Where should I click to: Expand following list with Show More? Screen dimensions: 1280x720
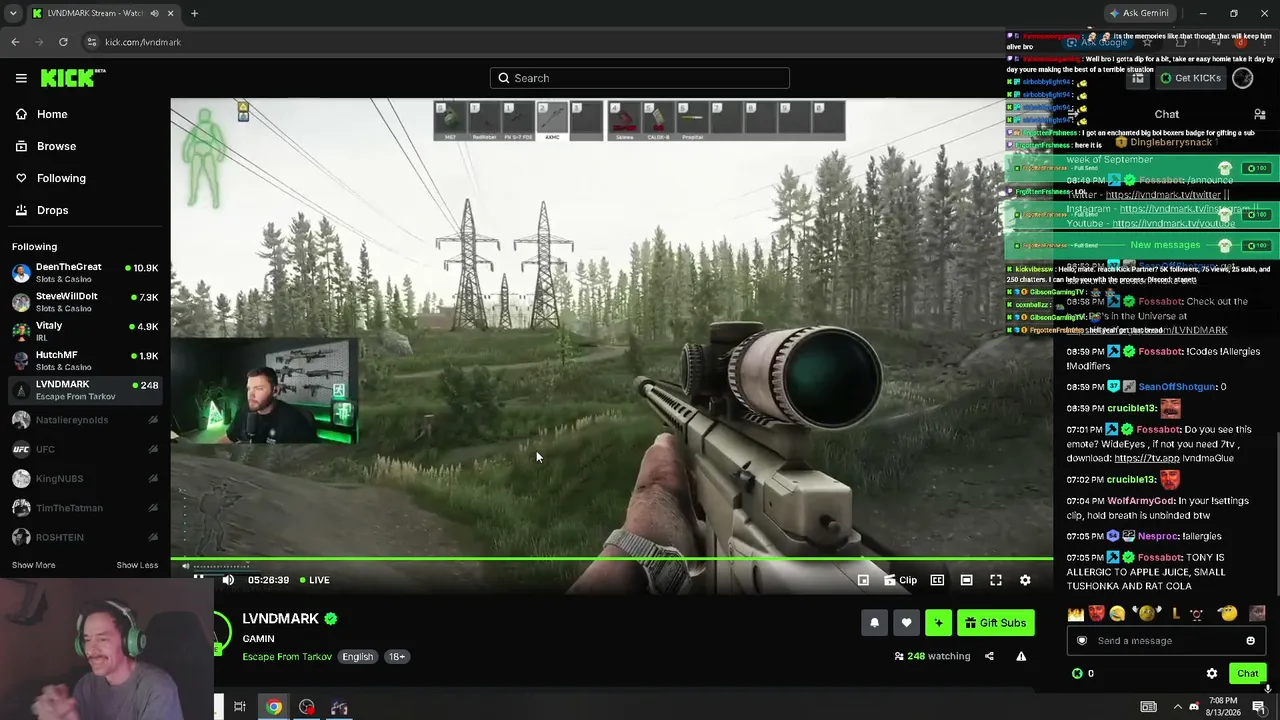33,565
